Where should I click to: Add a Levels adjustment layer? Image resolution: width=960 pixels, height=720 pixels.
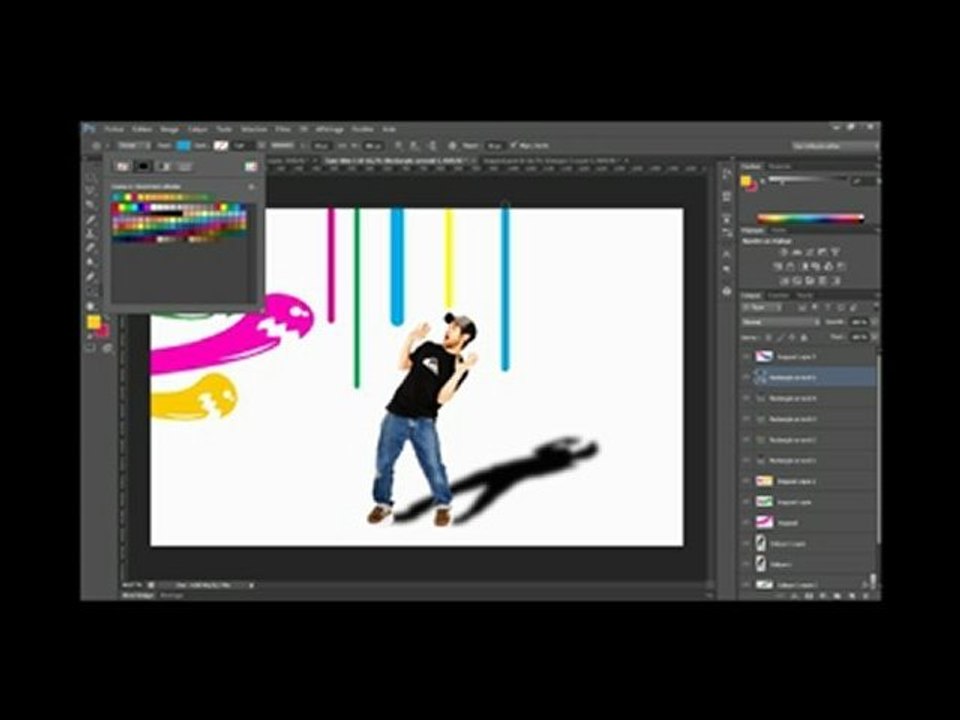(x=797, y=252)
